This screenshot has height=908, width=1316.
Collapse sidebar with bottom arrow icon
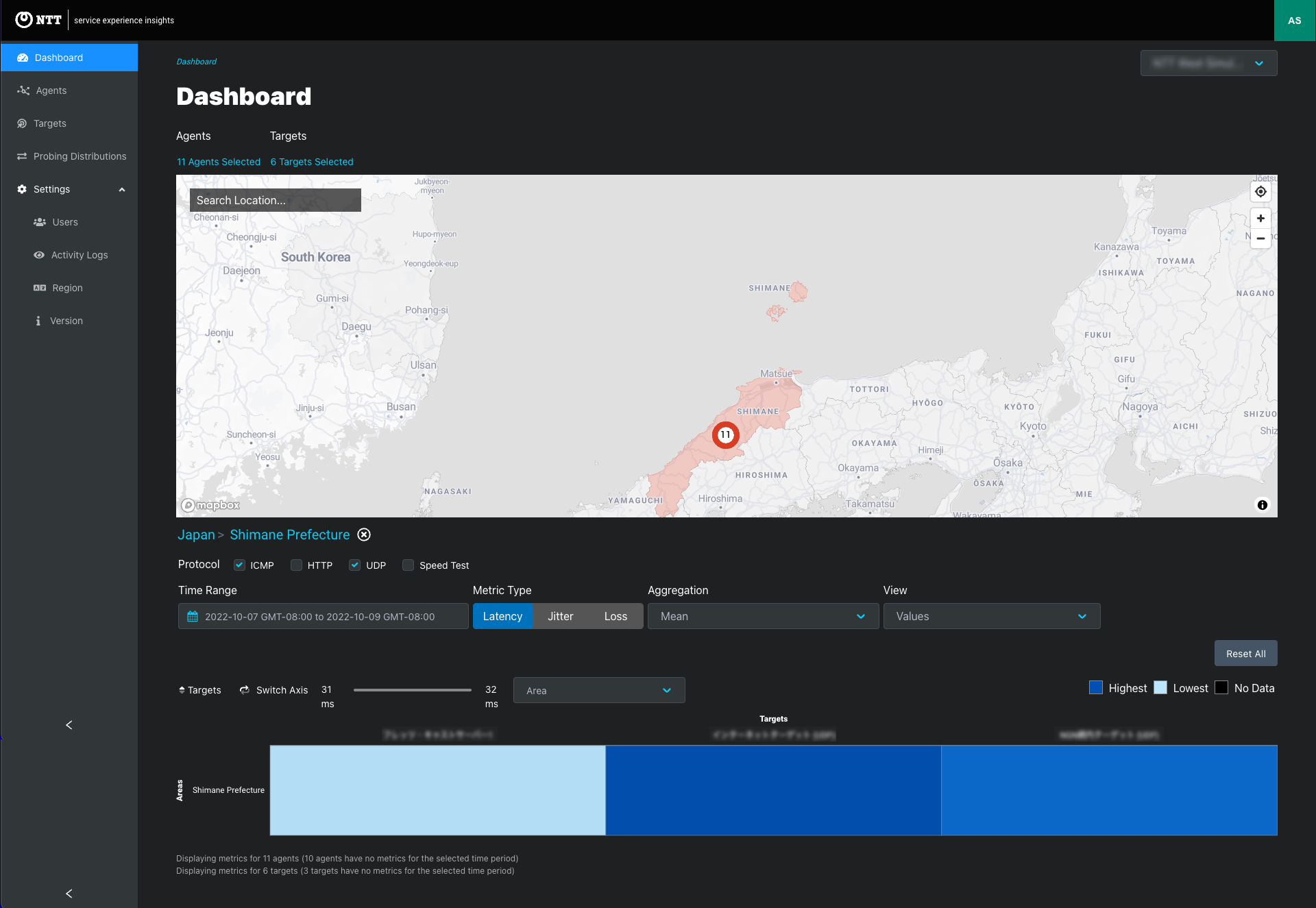pyautogui.click(x=69, y=893)
